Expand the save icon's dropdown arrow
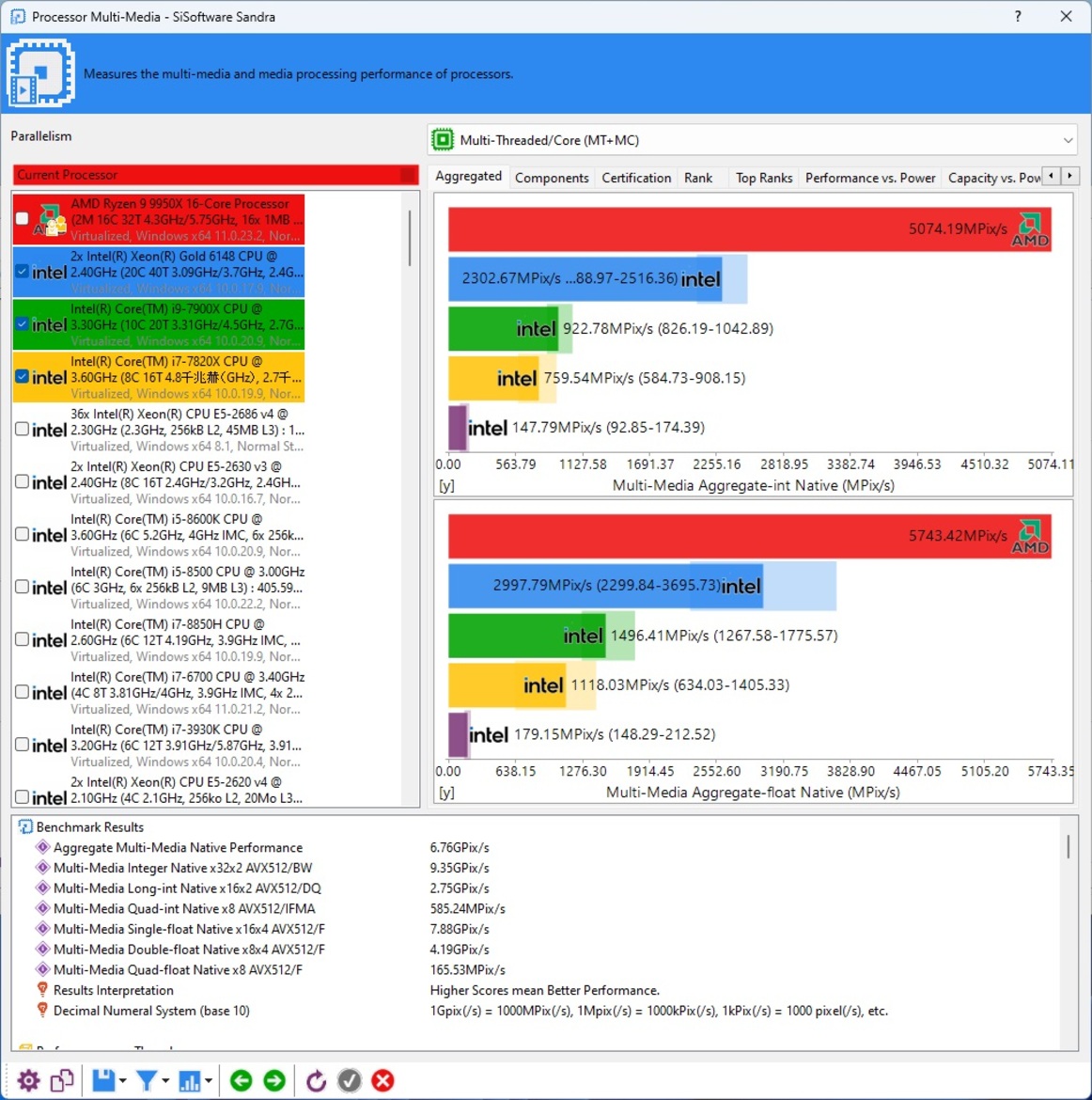This screenshot has height=1100, width=1092. pos(123,1081)
